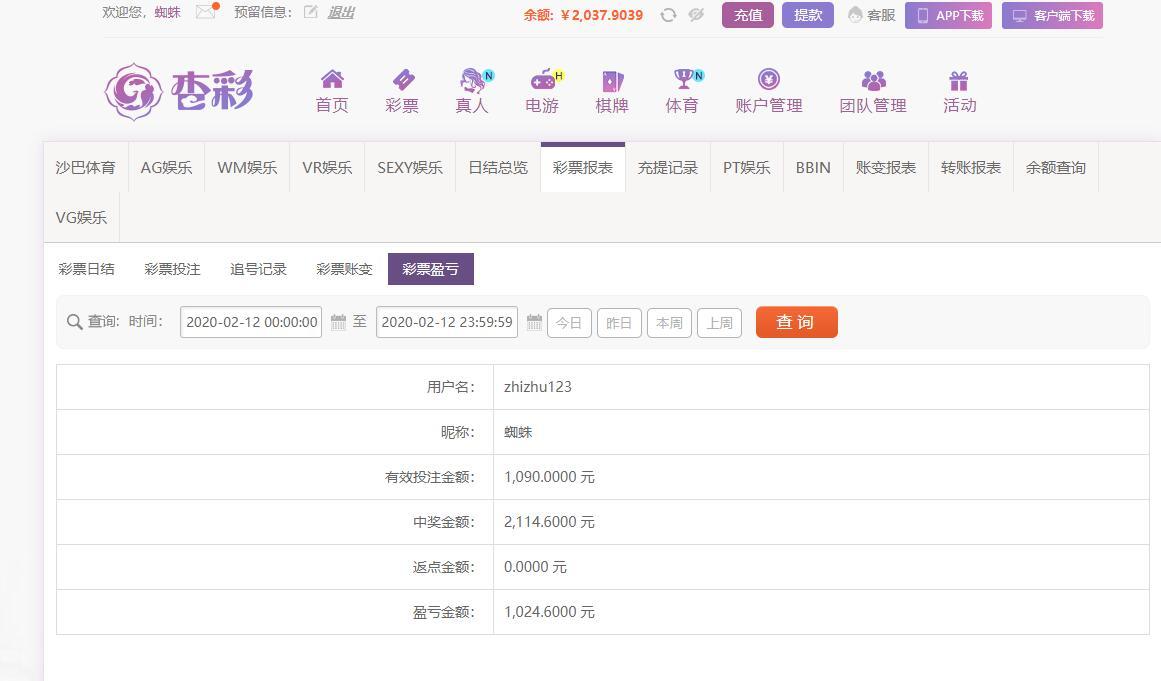Image resolution: width=1161 pixels, height=681 pixels.
Task: Click the 退出 logout link
Action: coord(341,12)
